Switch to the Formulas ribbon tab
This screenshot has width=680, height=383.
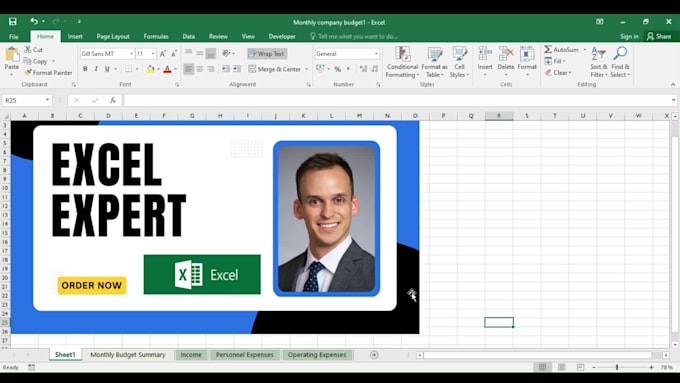click(156, 36)
